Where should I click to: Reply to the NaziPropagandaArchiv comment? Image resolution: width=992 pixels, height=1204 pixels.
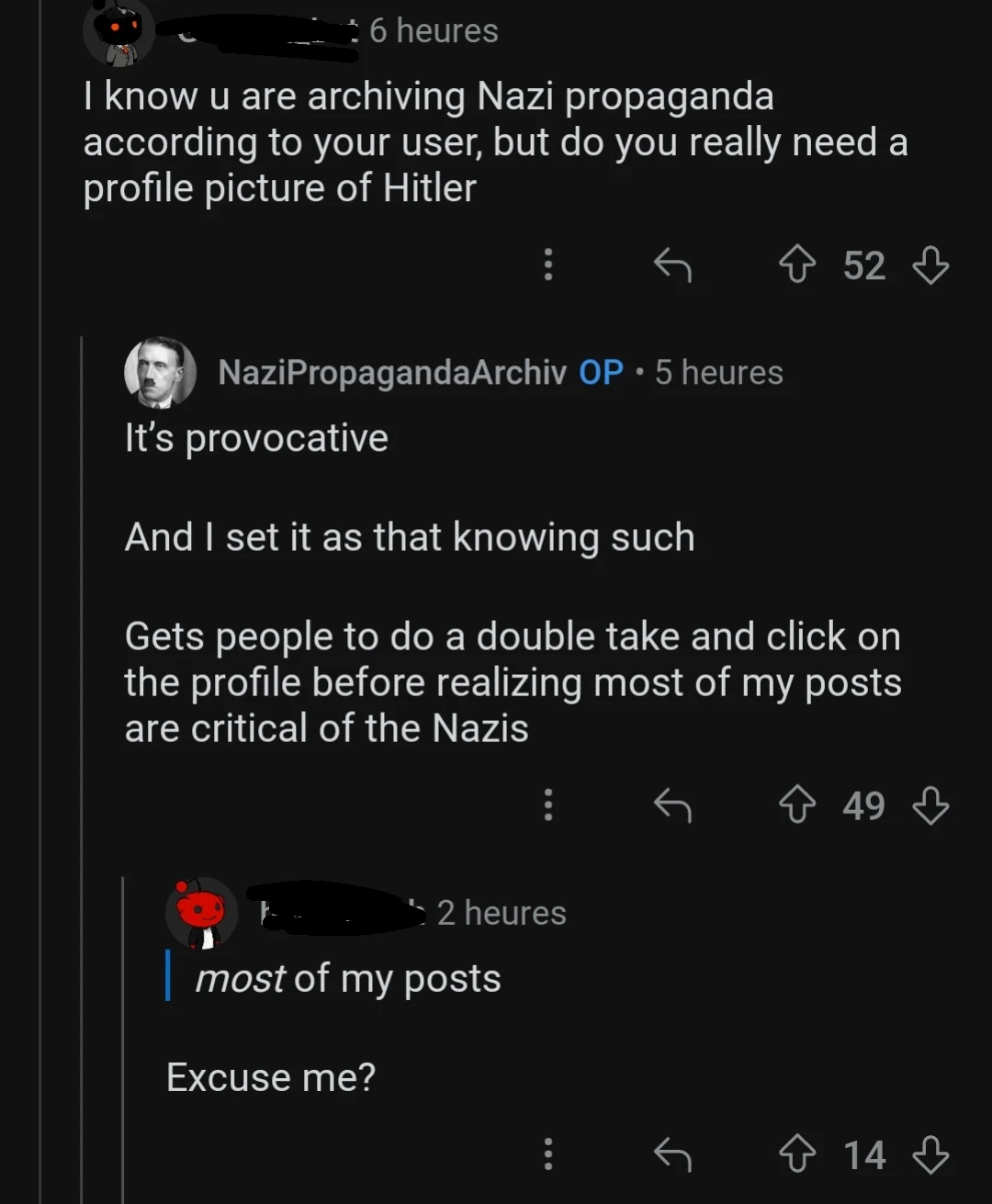[x=672, y=806]
